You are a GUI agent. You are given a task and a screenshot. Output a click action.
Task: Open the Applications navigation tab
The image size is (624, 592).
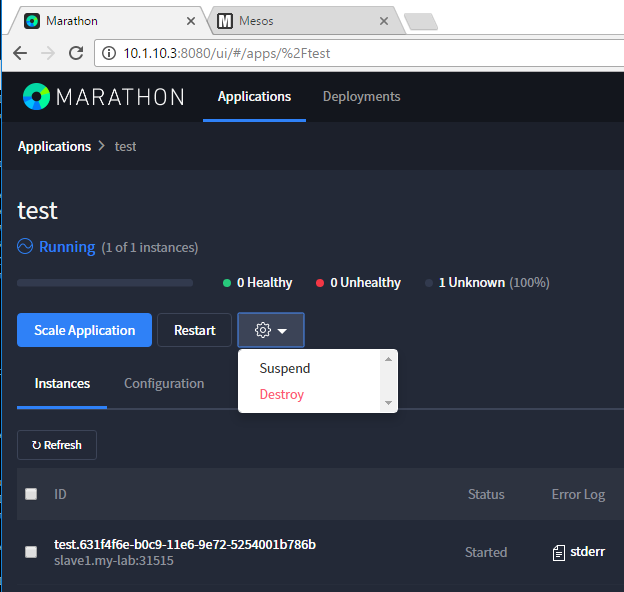[254, 97]
